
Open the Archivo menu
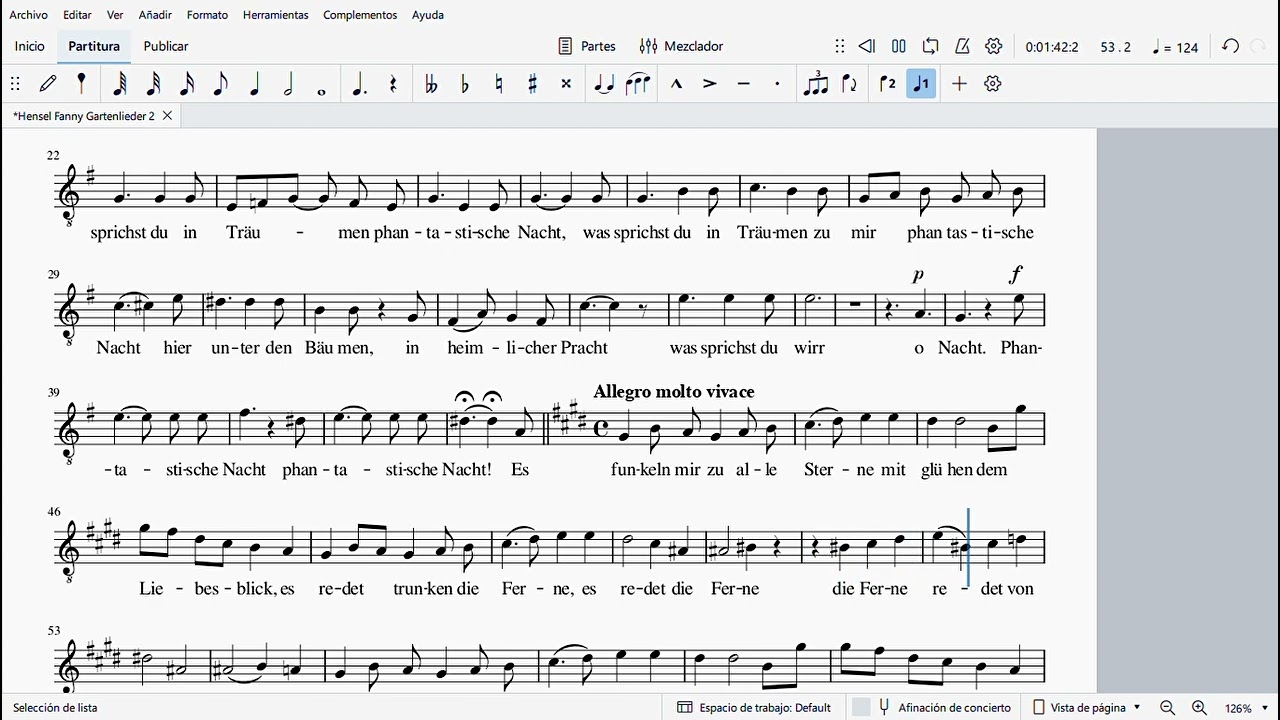28,15
